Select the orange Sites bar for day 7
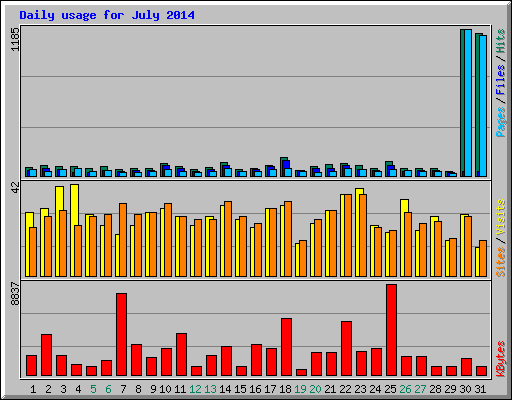The height and width of the screenshot is (400, 512). point(123,240)
